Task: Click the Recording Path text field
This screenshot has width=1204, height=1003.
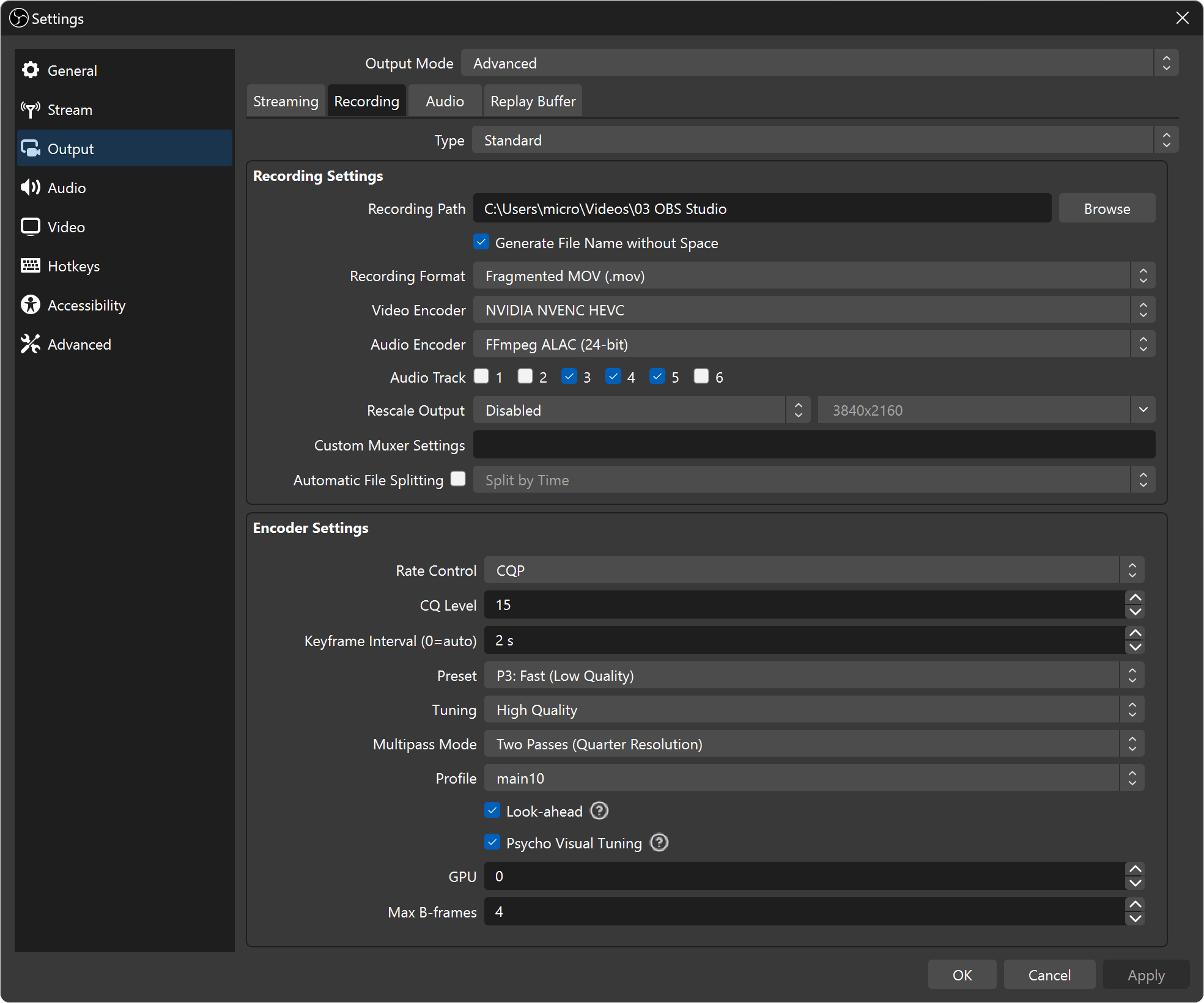Action: tap(762, 208)
